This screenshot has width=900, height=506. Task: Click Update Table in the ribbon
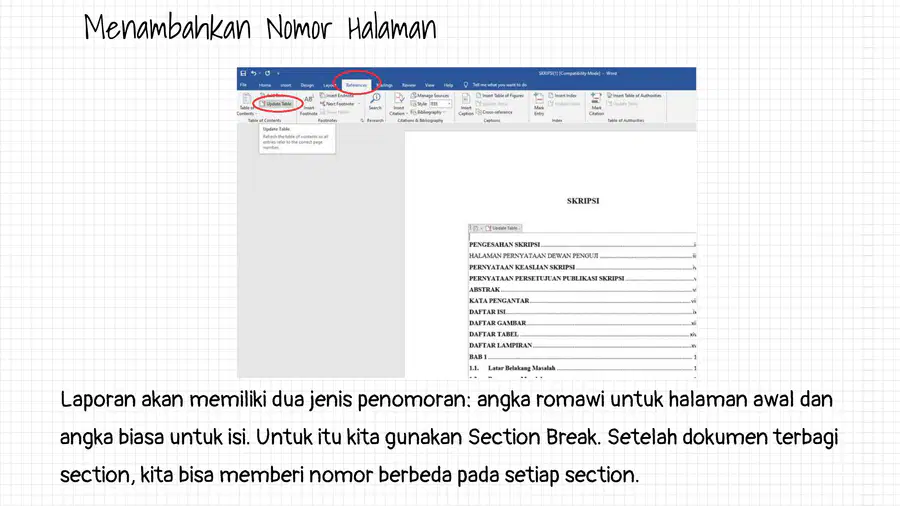click(278, 104)
